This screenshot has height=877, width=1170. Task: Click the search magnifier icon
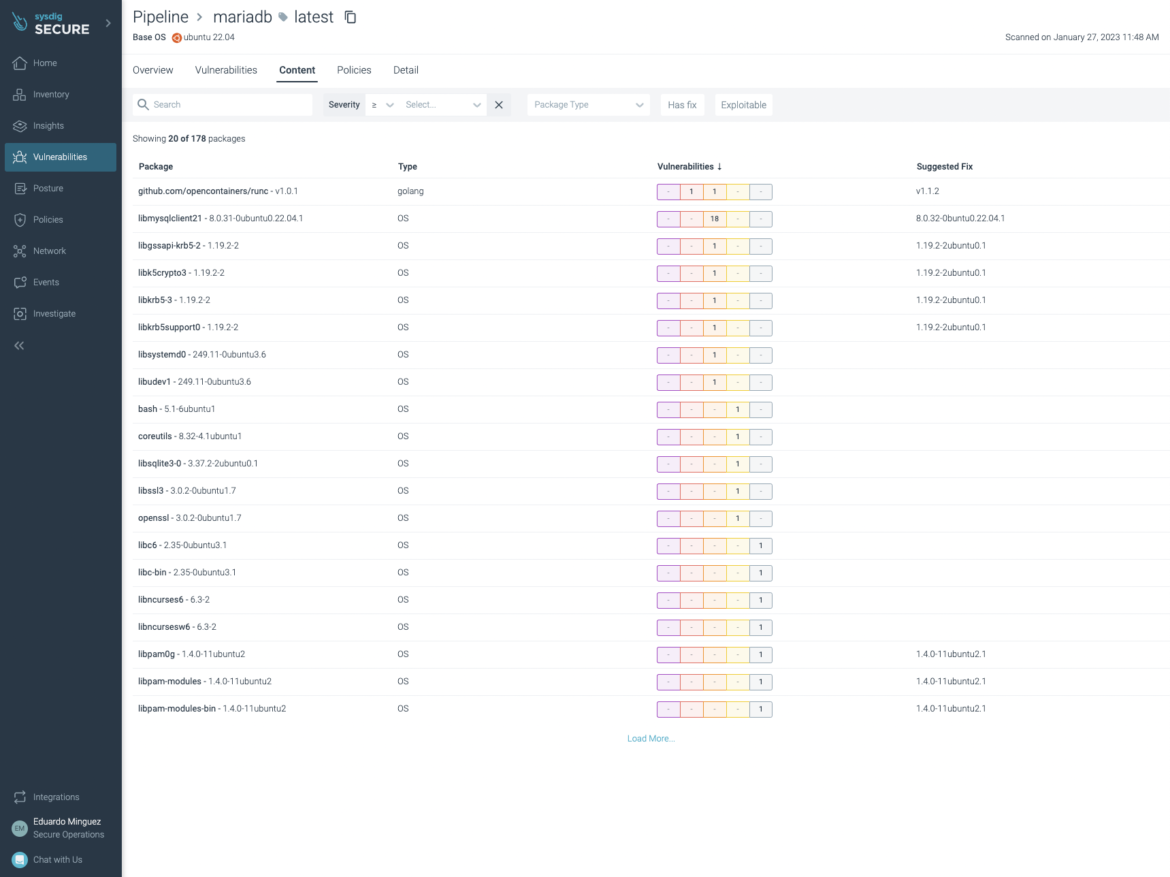[x=143, y=104]
